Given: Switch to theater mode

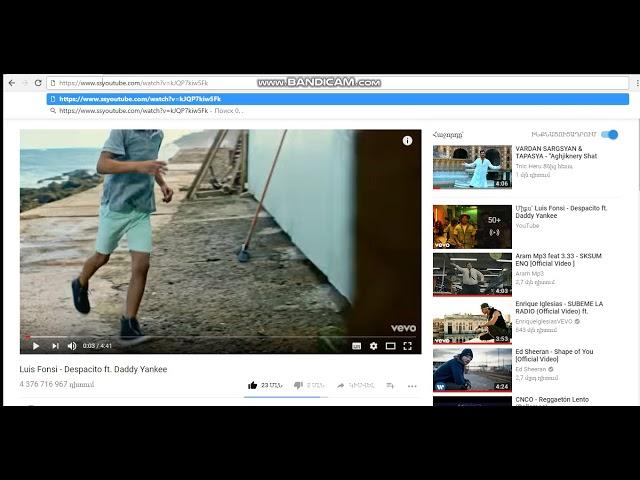Looking at the screenshot, I should (x=391, y=346).
